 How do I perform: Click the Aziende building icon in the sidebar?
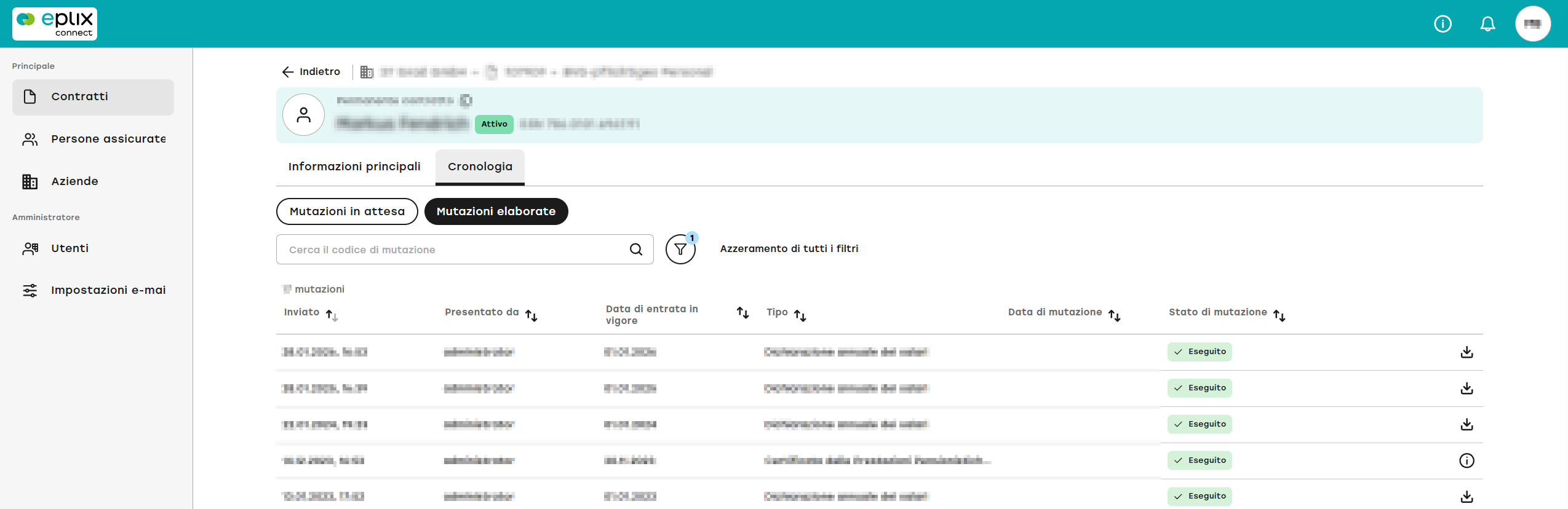pyautogui.click(x=30, y=181)
